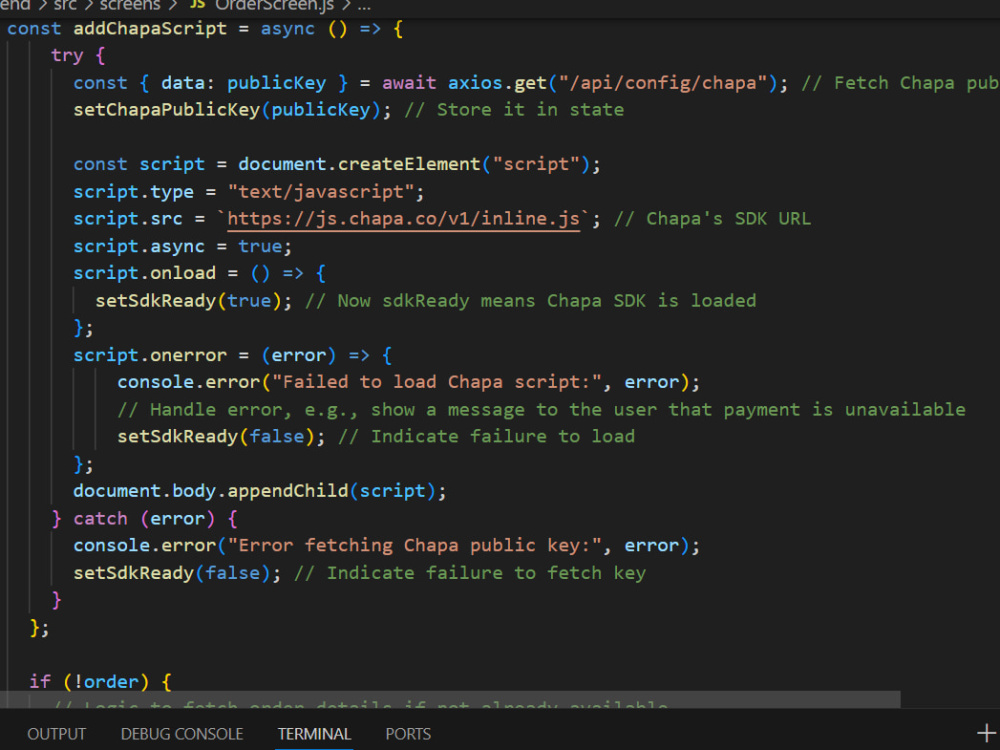The height and width of the screenshot is (750, 1000).
Task: Click the if (!order) statement
Action: pos(101,682)
